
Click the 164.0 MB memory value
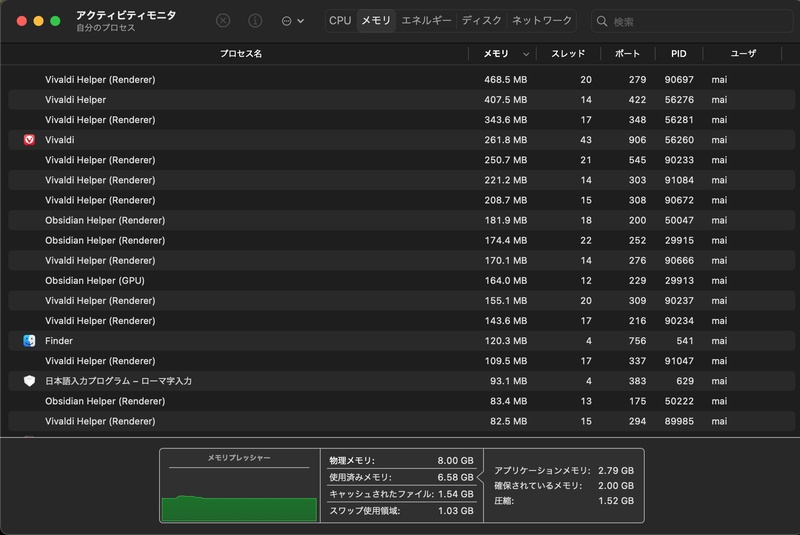[x=506, y=281]
